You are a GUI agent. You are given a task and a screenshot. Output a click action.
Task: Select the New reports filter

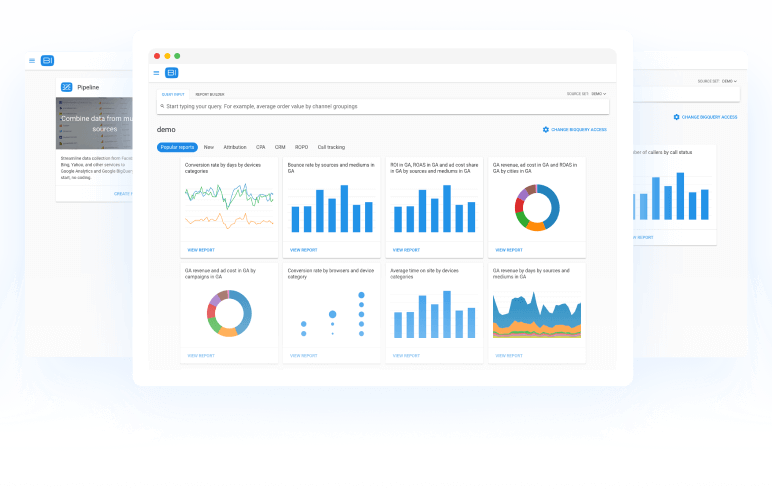(209, 147)
